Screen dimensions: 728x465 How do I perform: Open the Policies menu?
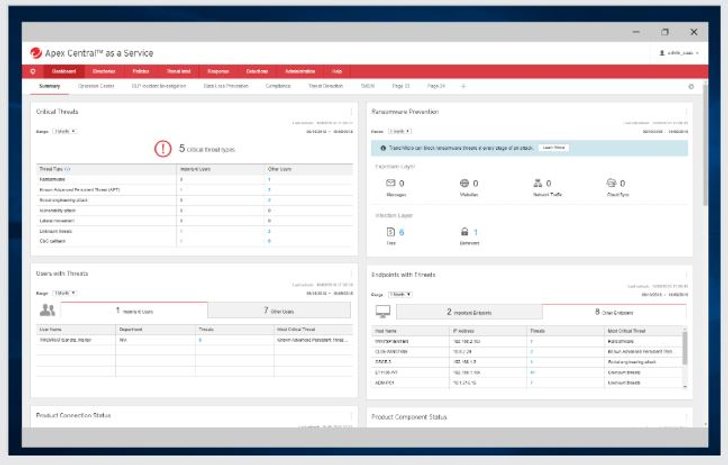point(141,72)
